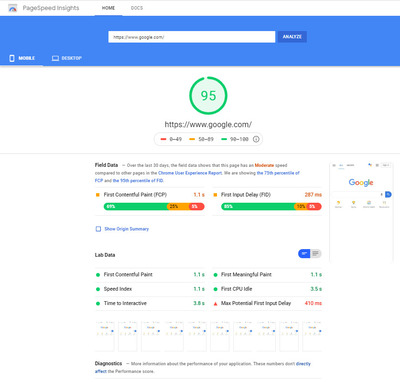
Task: Click the desktop laptop icon
Action: click(55, 58)
